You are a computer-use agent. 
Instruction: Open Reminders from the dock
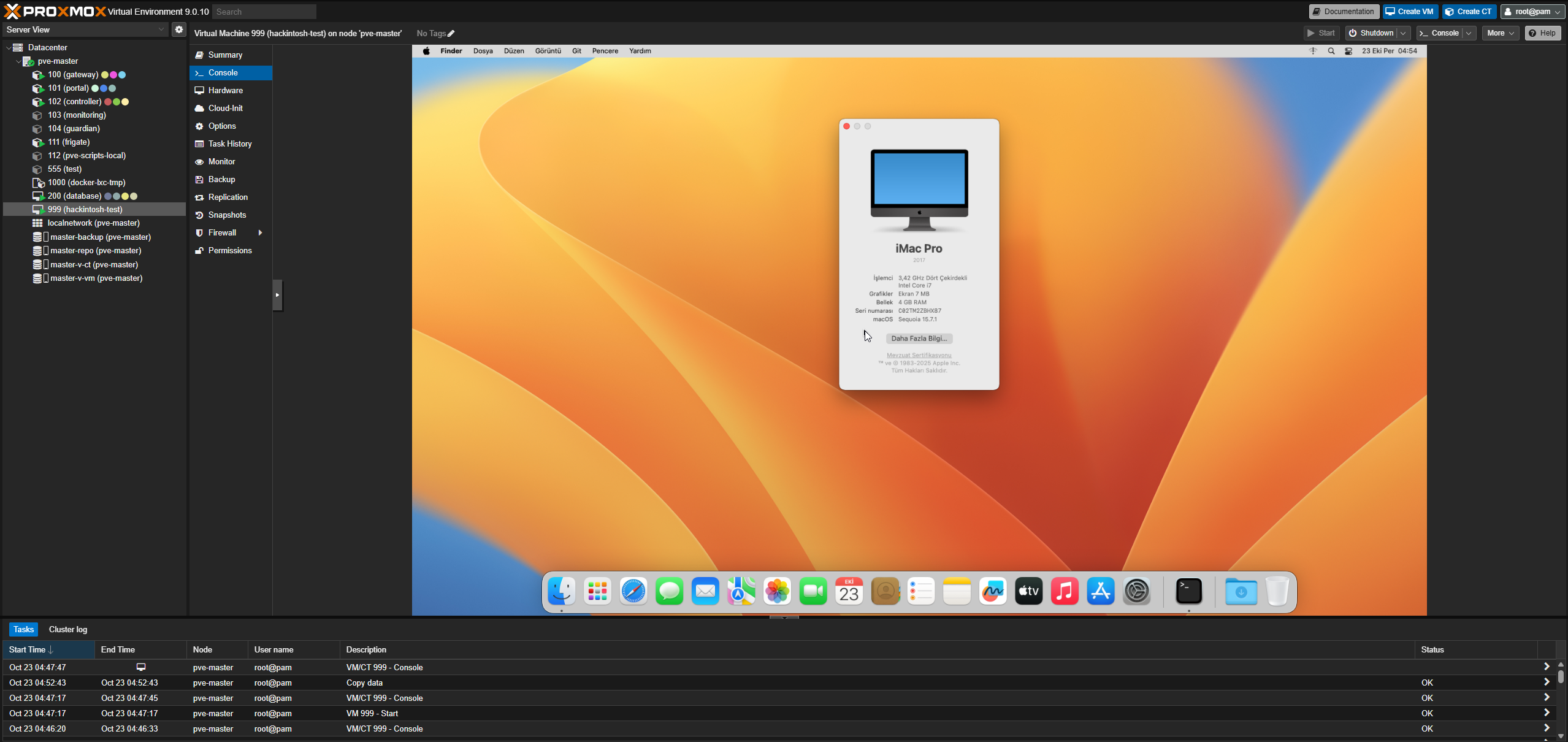tap(921, 591)
